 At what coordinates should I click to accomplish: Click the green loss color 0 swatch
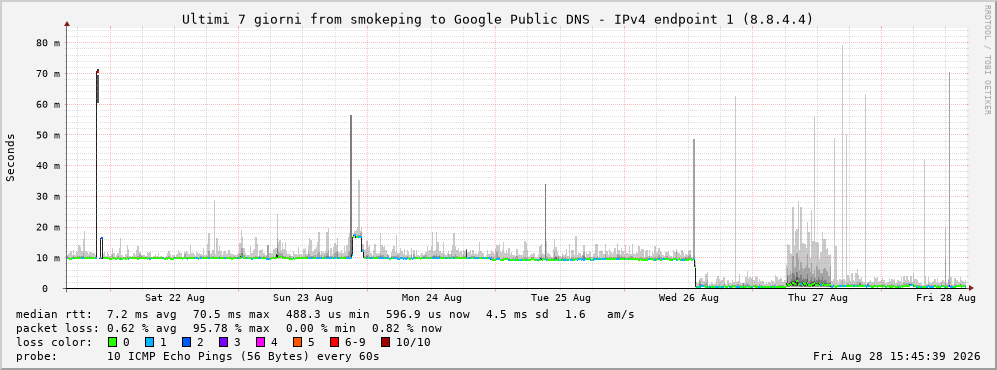(113, 342)
